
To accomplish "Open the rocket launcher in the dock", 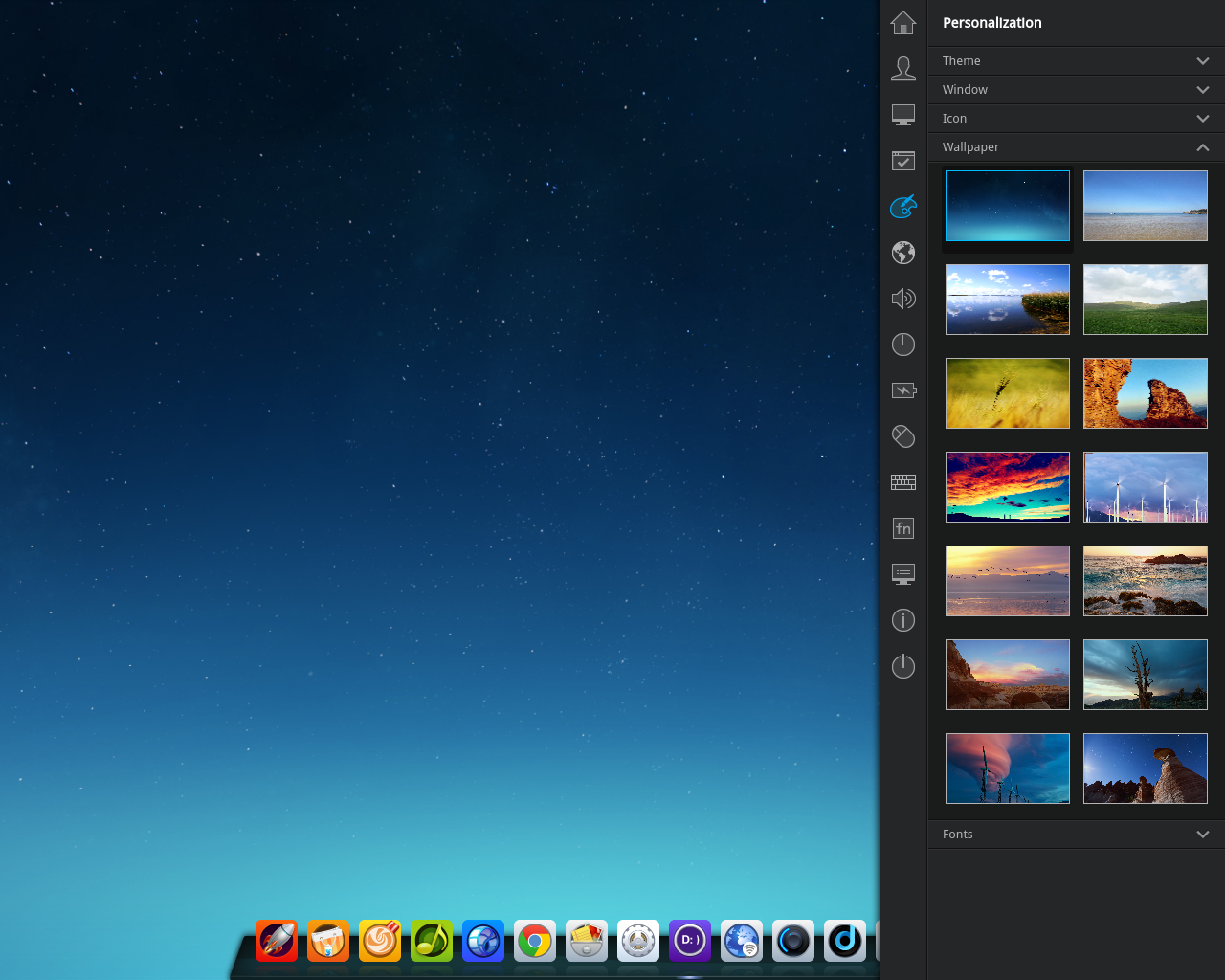I will (x=277, y=941).
